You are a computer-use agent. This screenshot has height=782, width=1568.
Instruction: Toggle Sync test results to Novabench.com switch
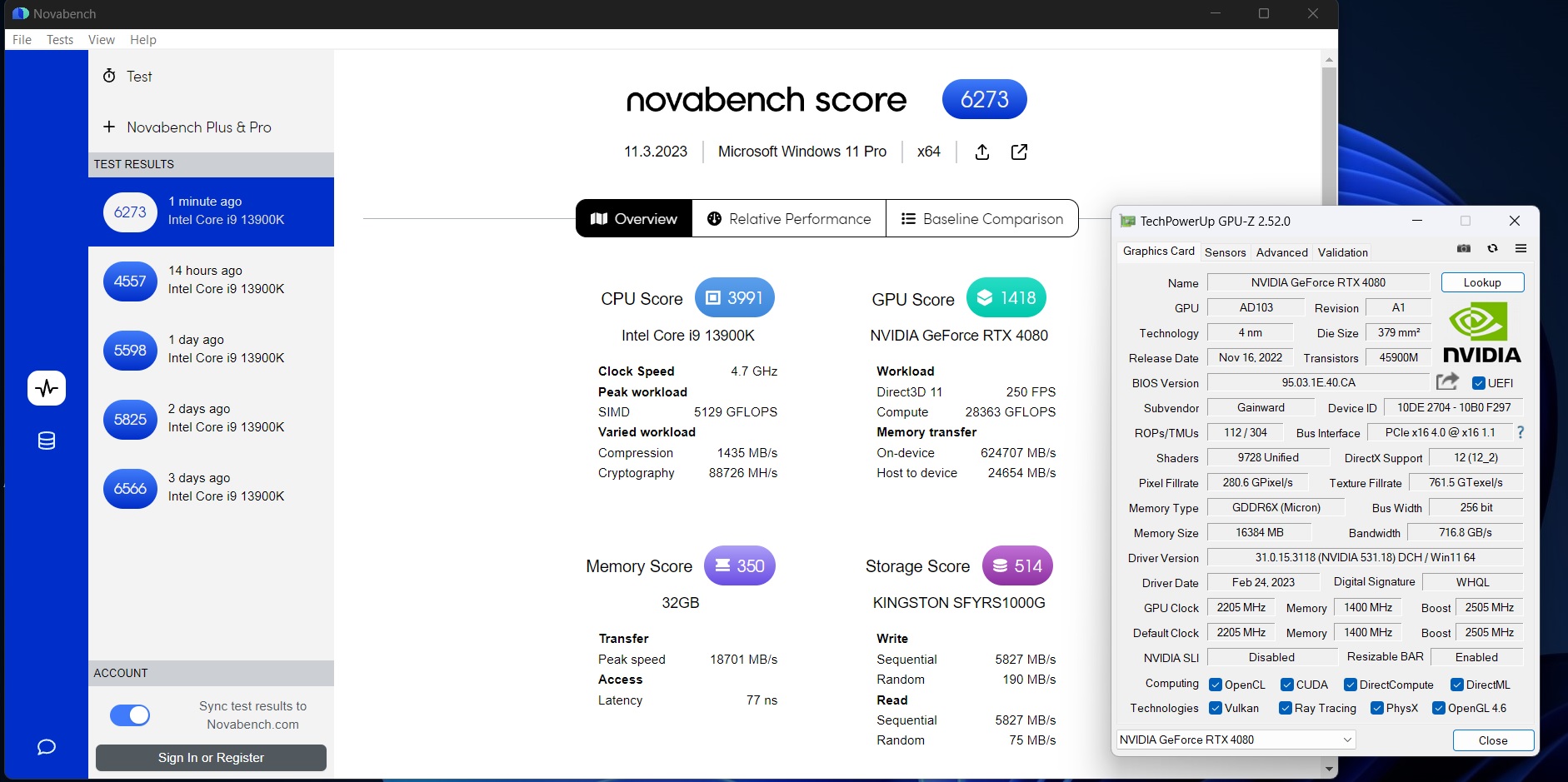pyautogui.click(x=130, y=715)
